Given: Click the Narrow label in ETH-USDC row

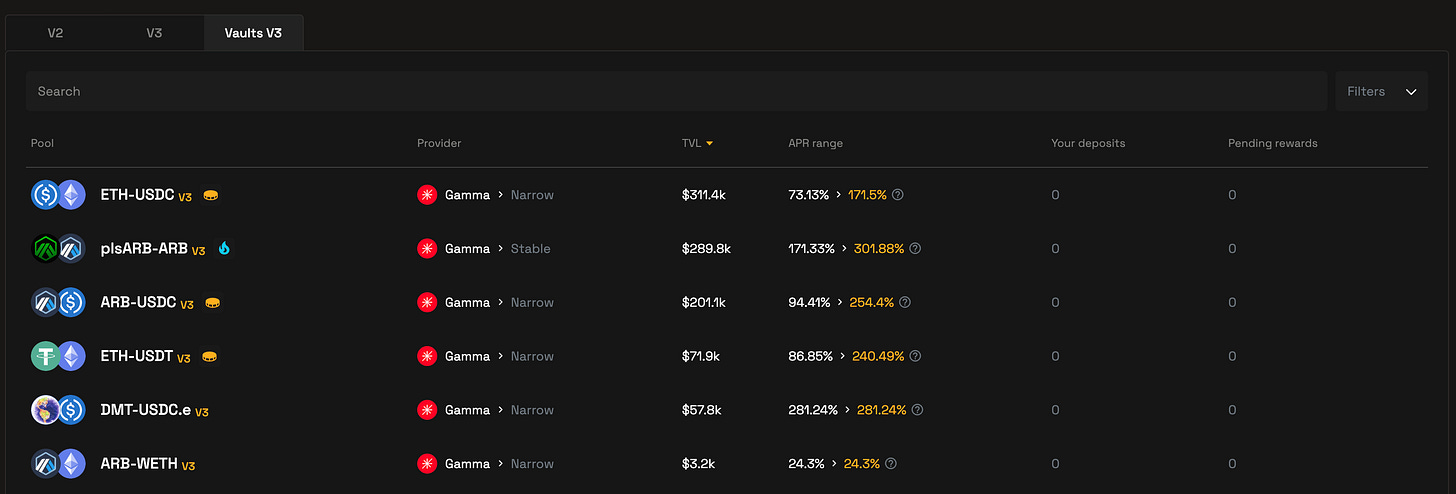Looking at the screenshot, I should tap(532, 195).
